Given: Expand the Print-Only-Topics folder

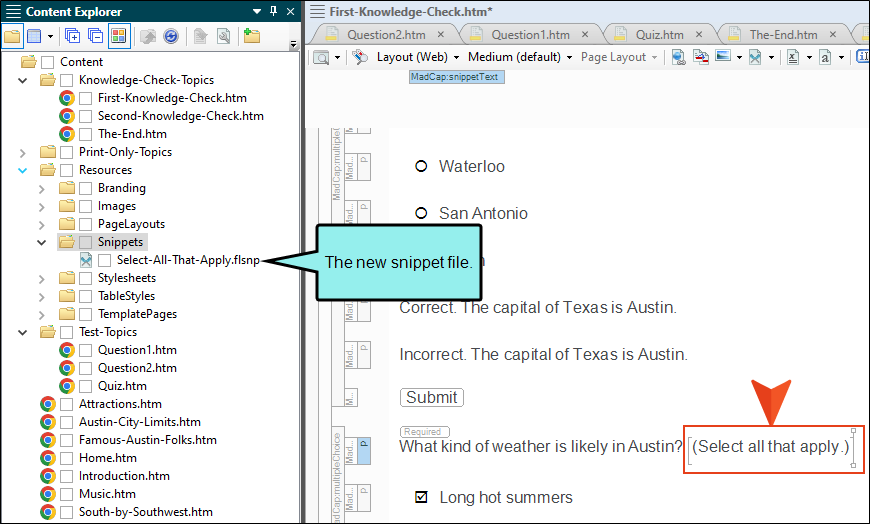Looking at the screenshot, I should tap(24, 152).
